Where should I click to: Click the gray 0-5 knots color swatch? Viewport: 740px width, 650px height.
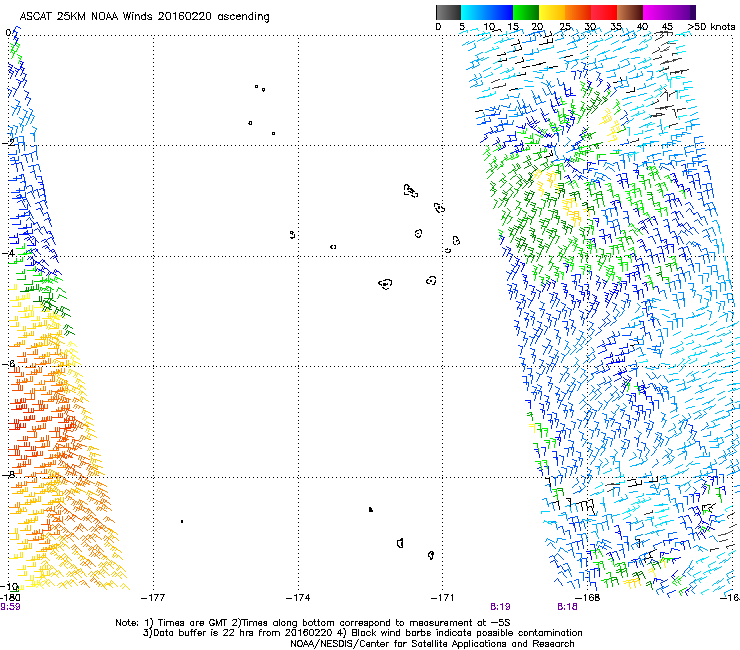tap(448, 12)
